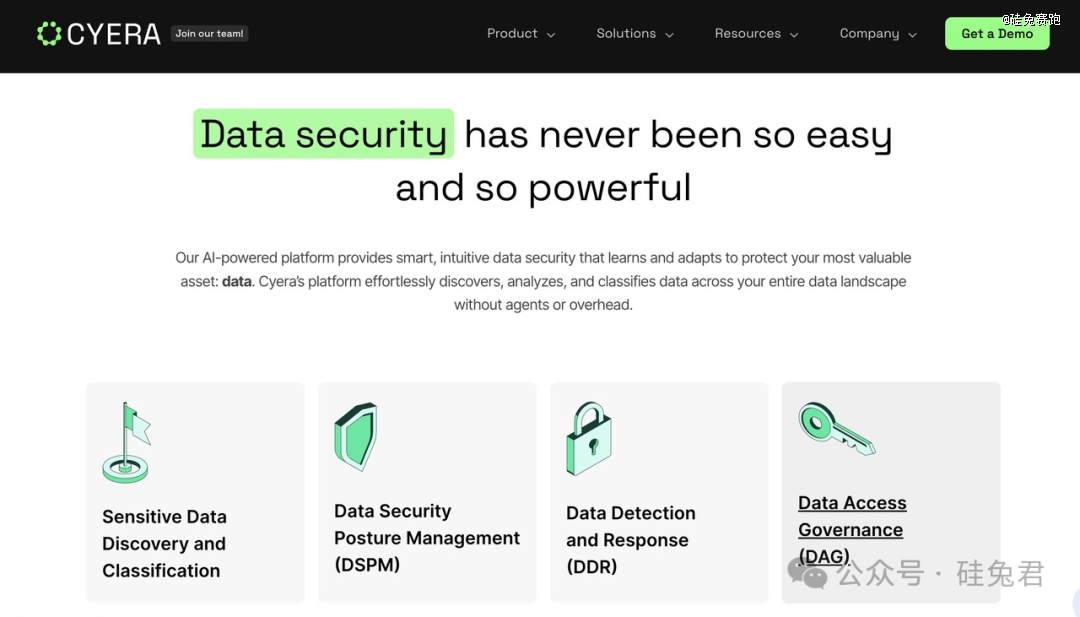
Task: Open the Product menu
Action: [x=512, y=34]
